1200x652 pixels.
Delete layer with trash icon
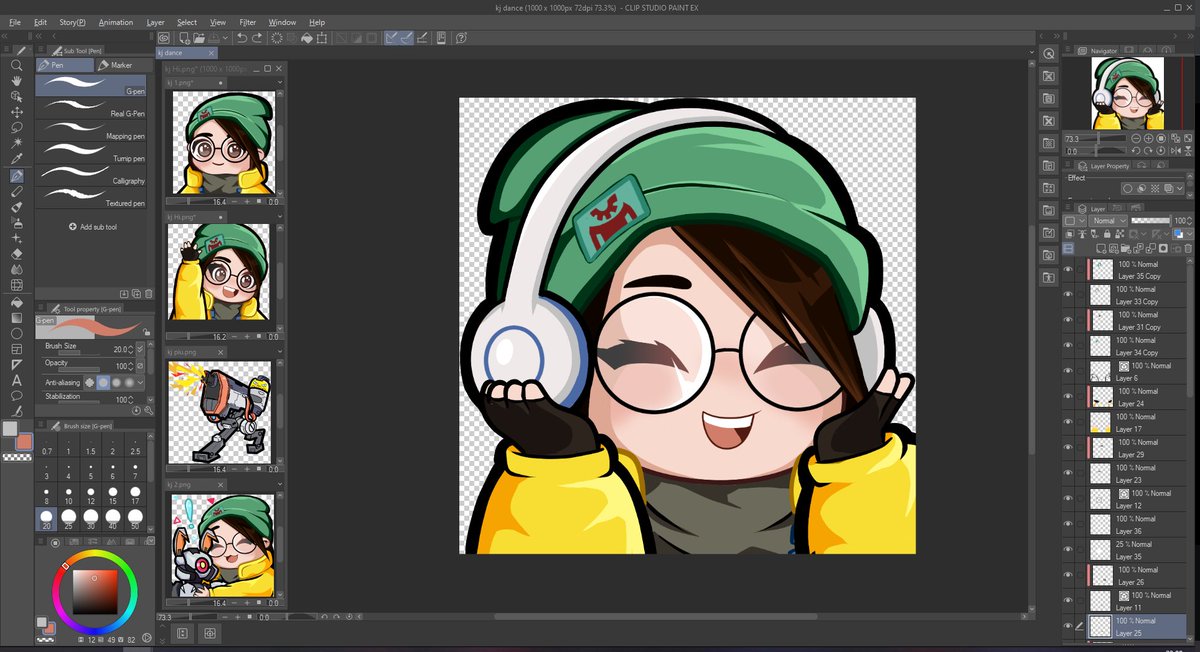tap(1187, 249)
